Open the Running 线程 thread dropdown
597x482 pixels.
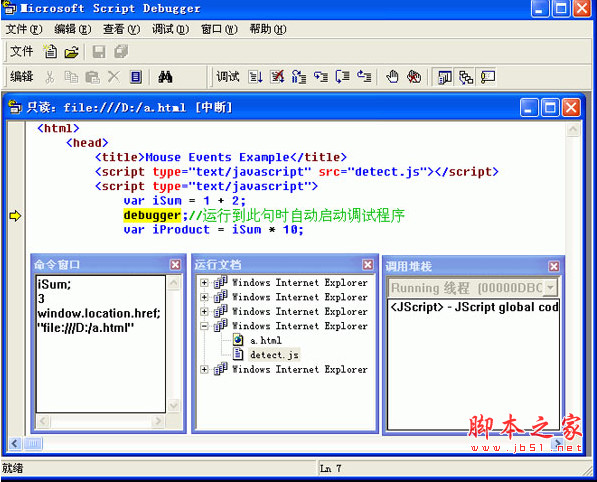click(550, 288)
